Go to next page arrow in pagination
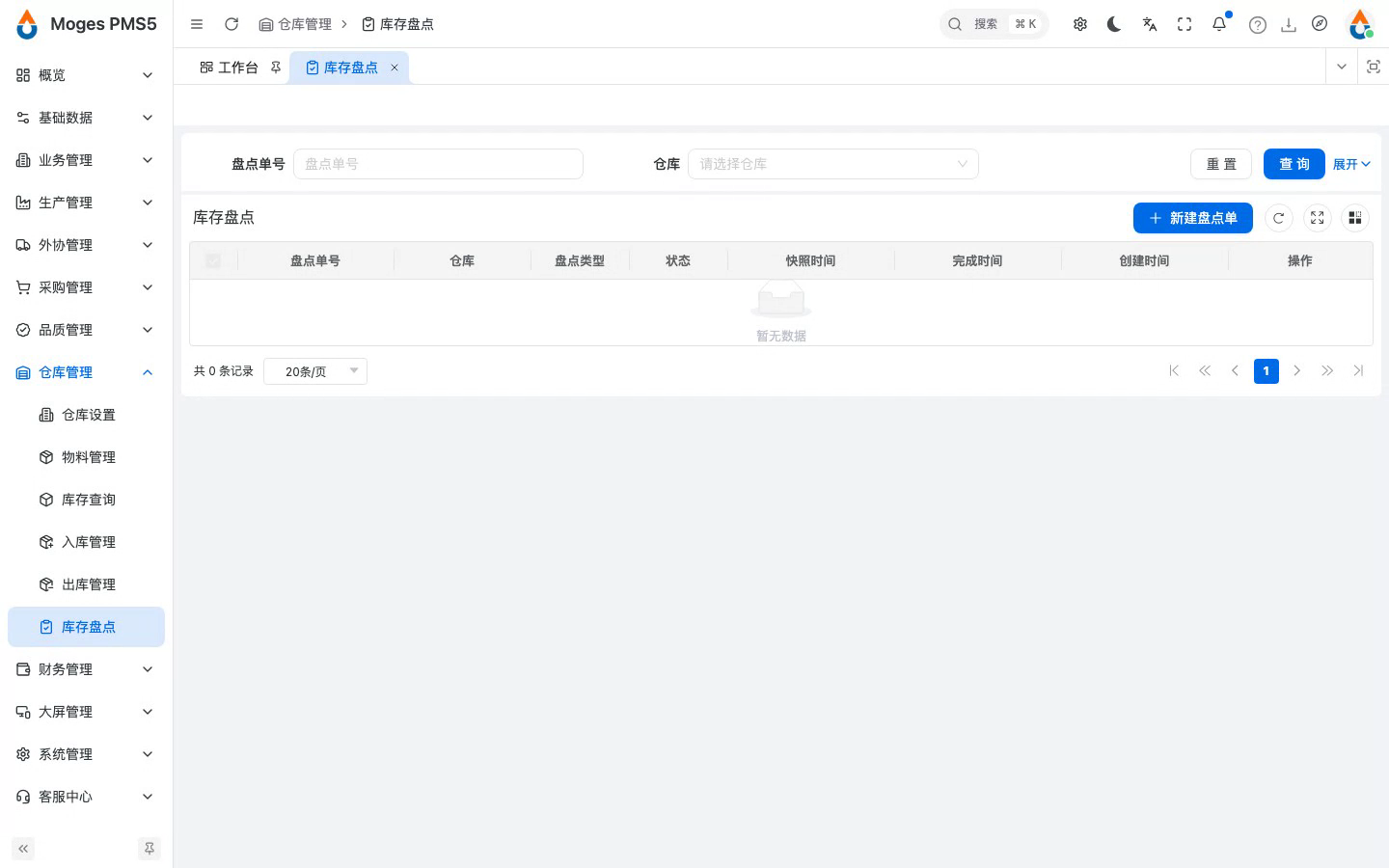Image resolution: width=1389 pixels, height=868 pixels. [1297, 371]
